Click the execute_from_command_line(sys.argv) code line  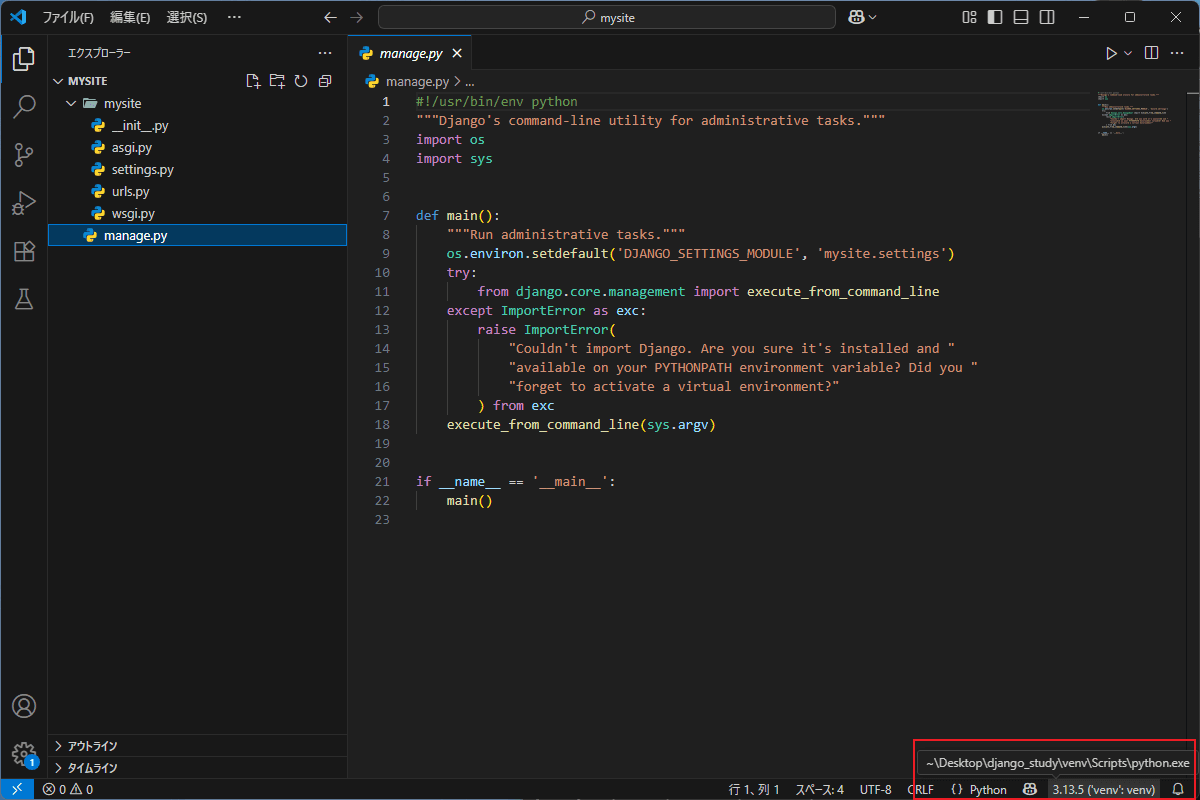(581, 424)
